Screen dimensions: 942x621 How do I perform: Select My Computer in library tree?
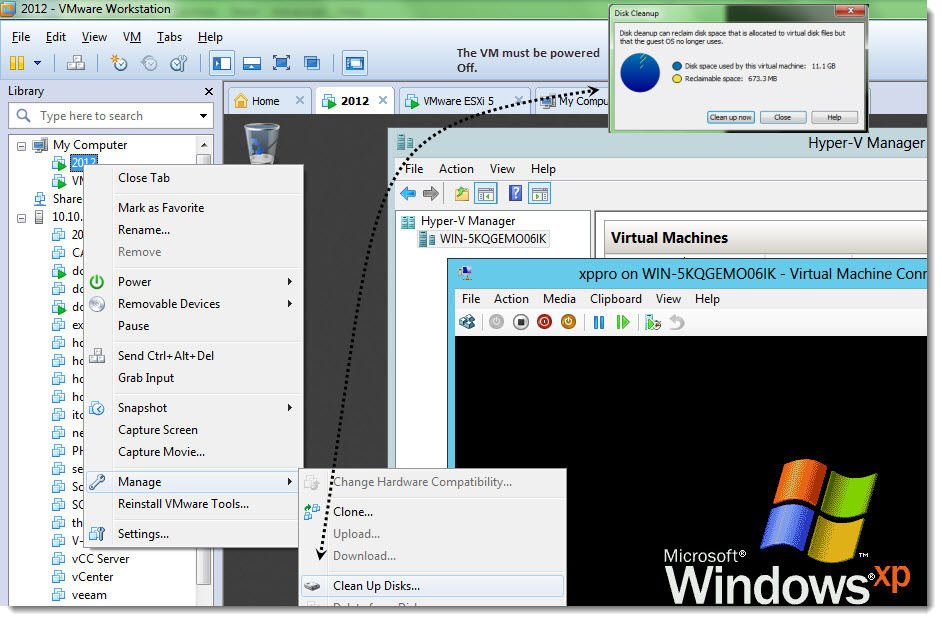point(90,145)
